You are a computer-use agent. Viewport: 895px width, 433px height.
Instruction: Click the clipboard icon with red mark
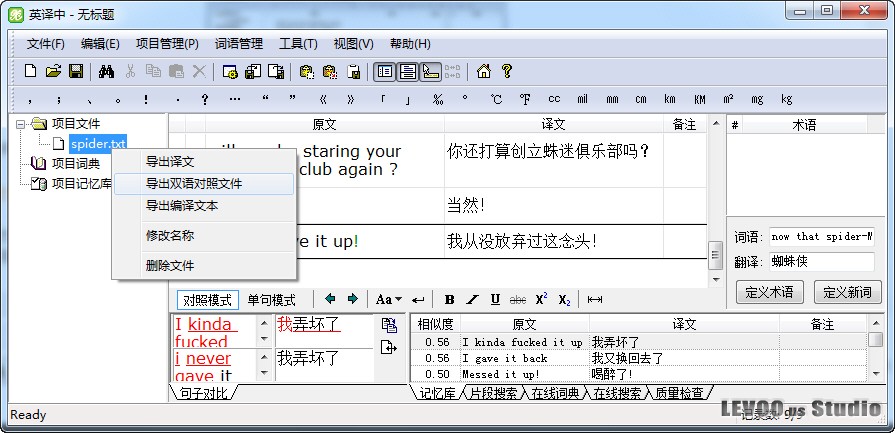[x=330, y=71]
